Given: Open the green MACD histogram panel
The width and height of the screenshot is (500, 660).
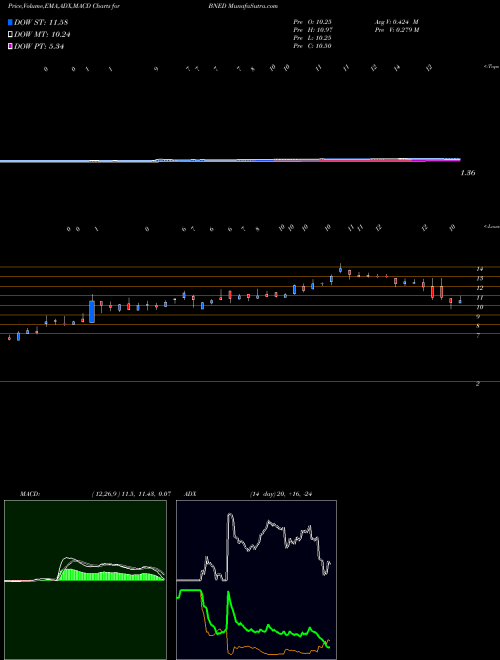Looking at the screenshot, I should coord(85,580).
